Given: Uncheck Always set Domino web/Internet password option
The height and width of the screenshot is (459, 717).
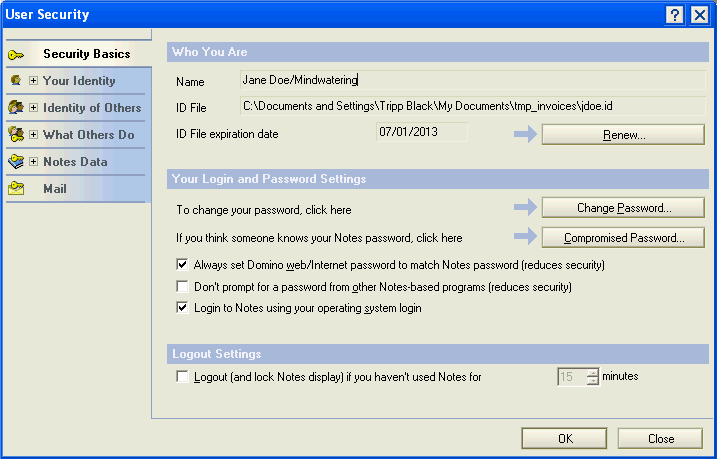Looking at the screenshot, I should [x=182, y=265].
